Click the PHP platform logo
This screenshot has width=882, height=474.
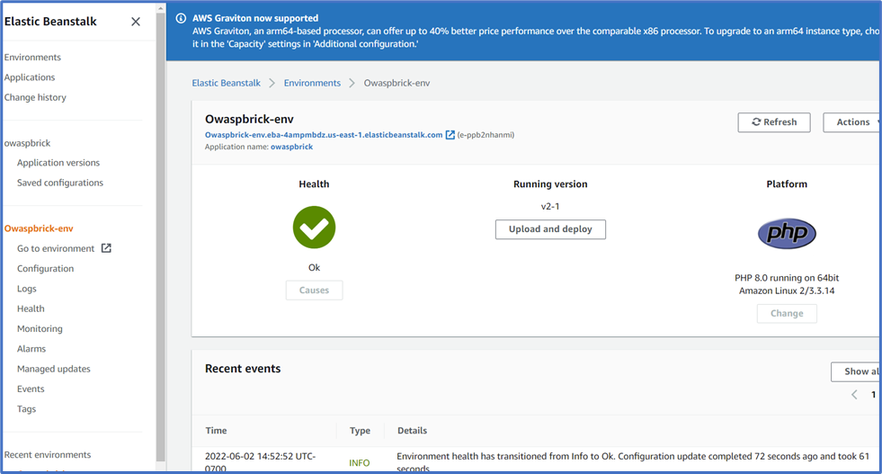[786, 233]
